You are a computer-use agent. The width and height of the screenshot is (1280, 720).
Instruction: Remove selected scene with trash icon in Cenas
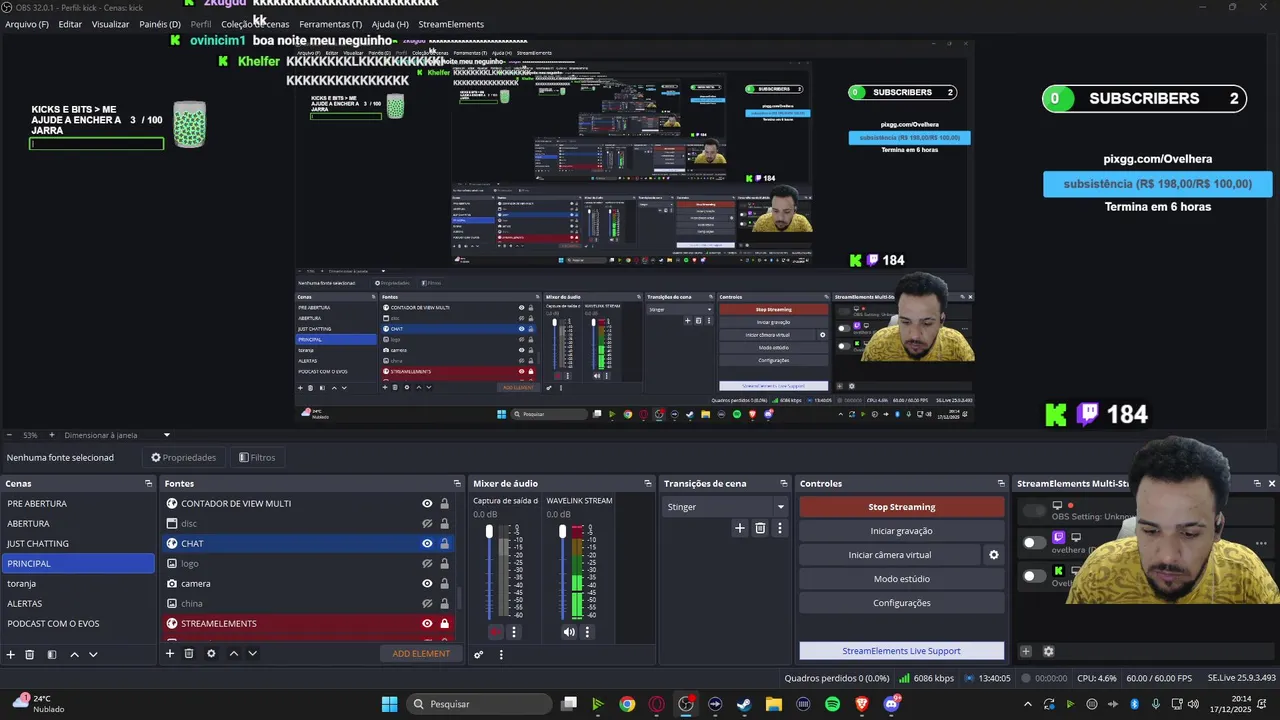(x=30, y=654)
